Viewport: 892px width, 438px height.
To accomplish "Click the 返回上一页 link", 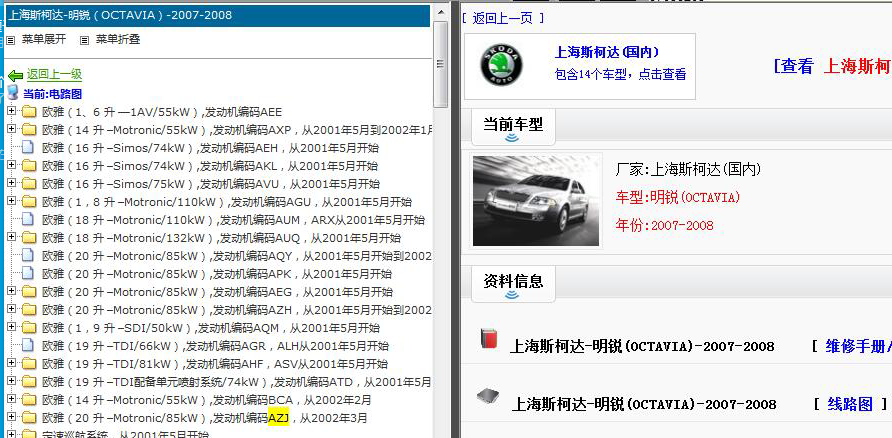I will coord(502,18).
